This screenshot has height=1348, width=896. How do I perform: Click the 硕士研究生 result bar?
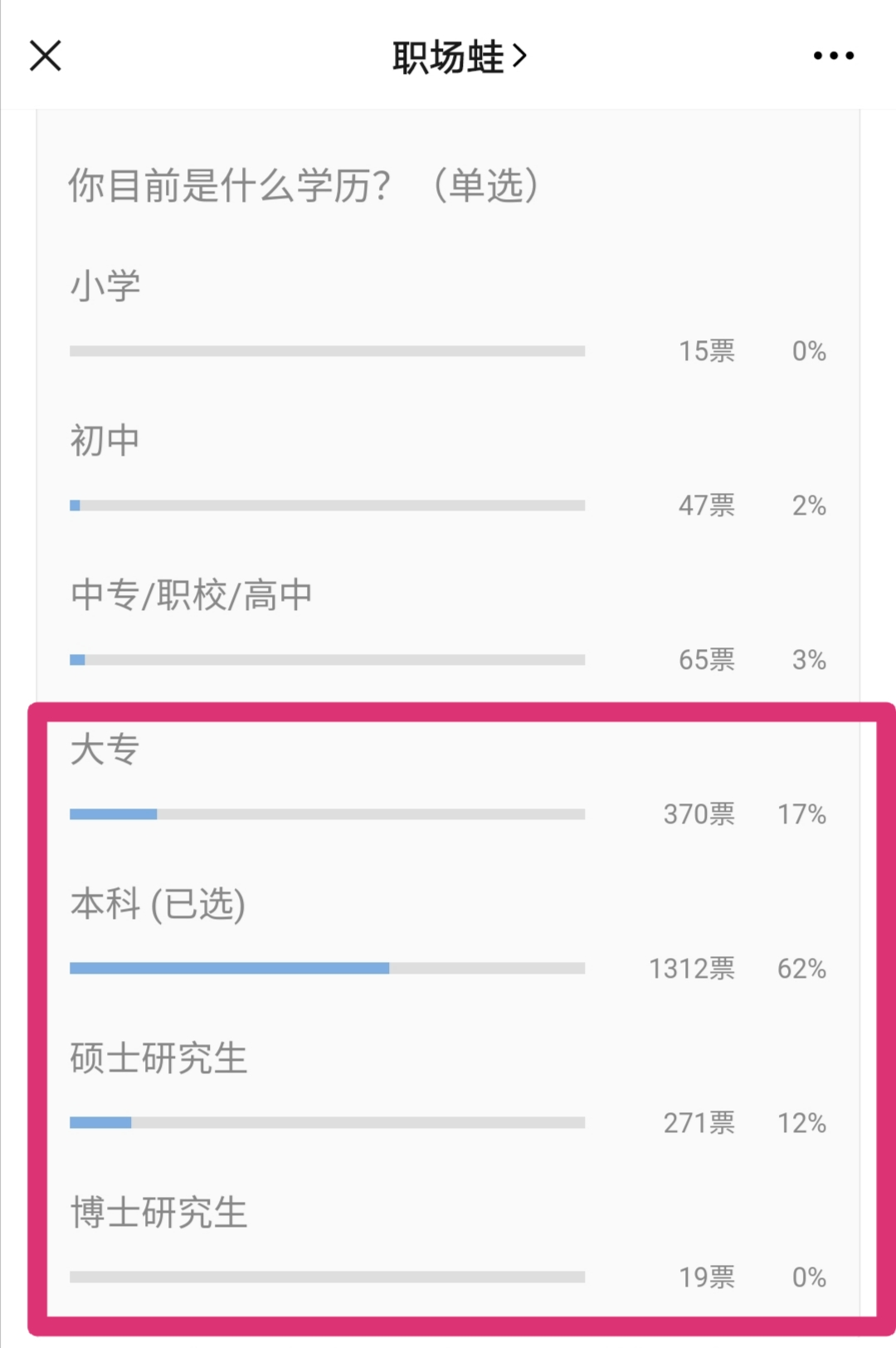tap(327, 1122)
